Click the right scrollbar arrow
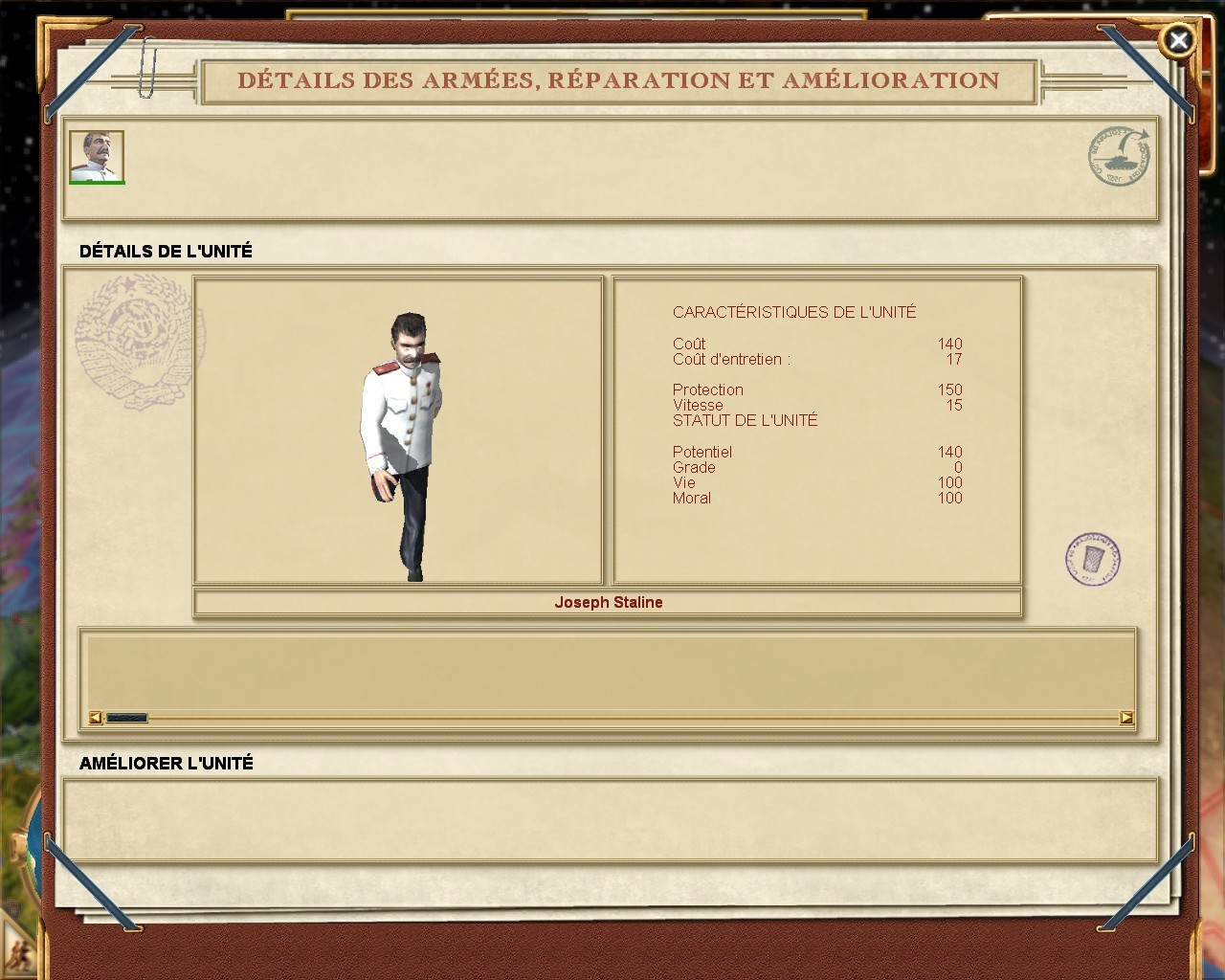 coord(1126,717)
